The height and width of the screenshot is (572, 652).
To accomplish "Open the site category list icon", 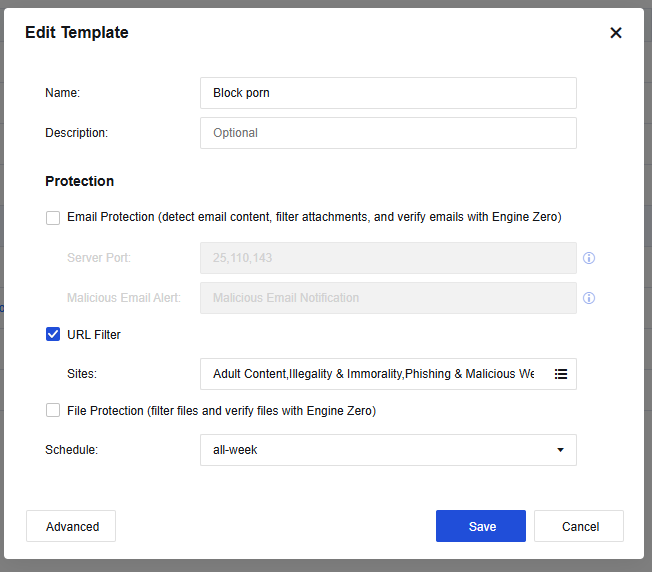I will (561, 374).
